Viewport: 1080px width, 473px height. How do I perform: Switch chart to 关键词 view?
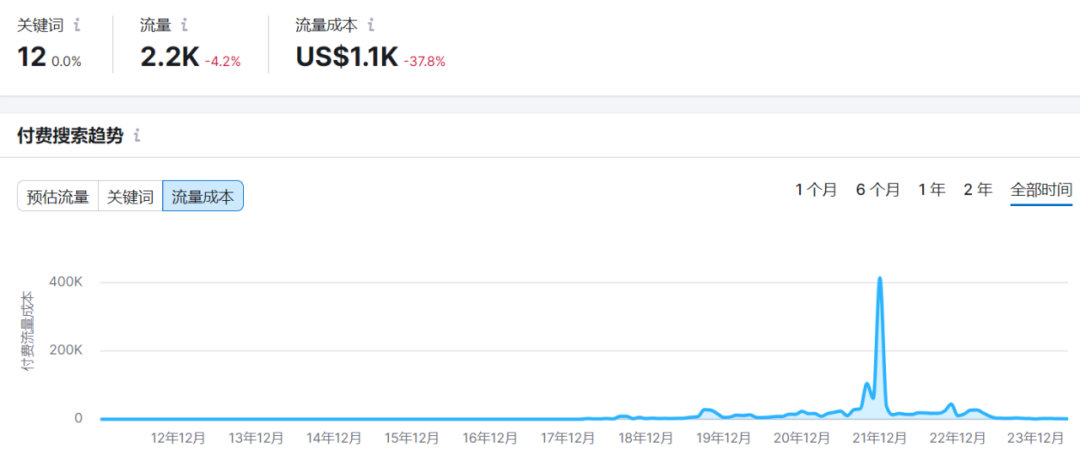click(130, 196)
